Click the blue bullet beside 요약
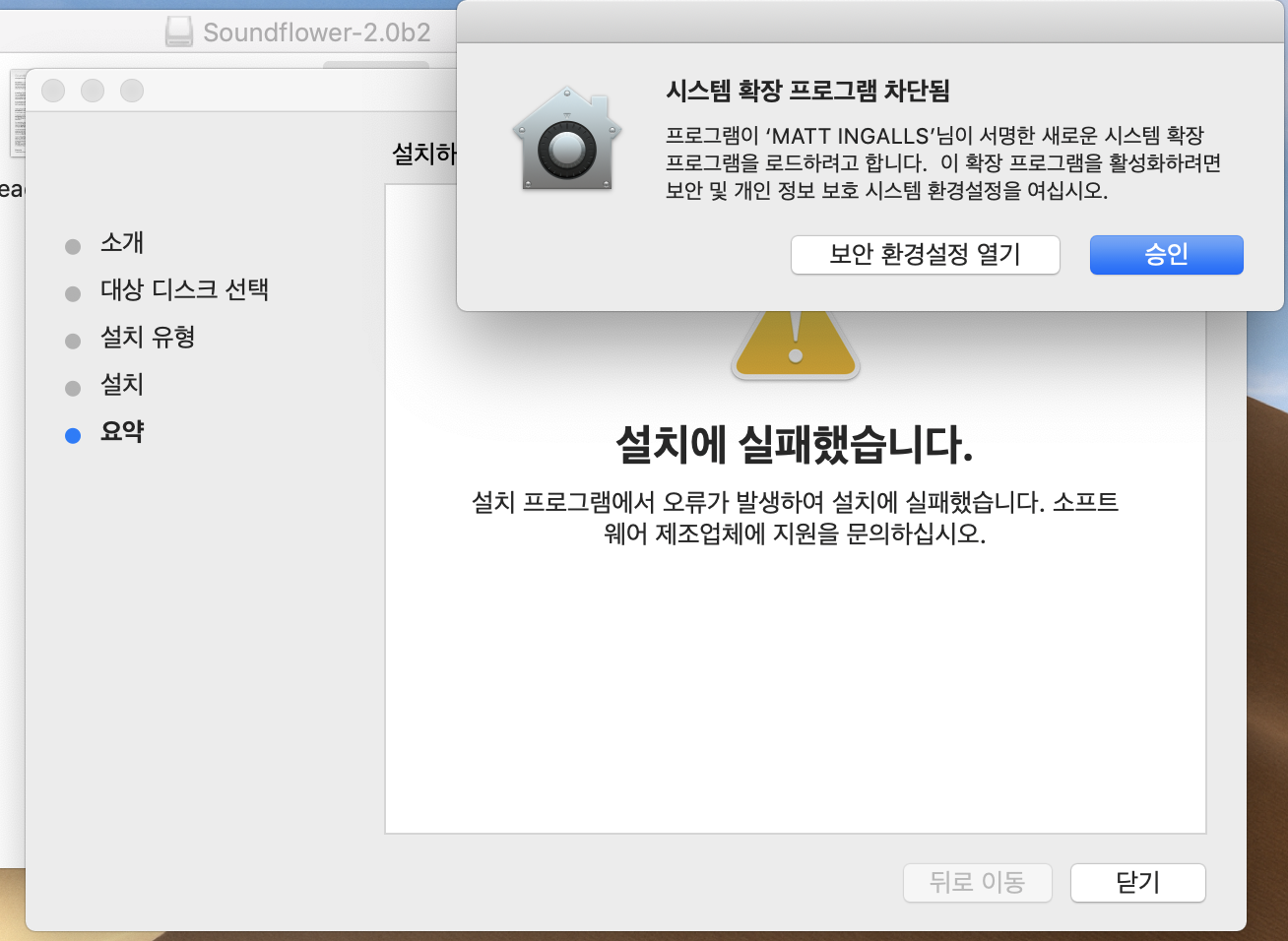Image resolution: width=1288 pixels, height=941 pixels. pos(73,435)
